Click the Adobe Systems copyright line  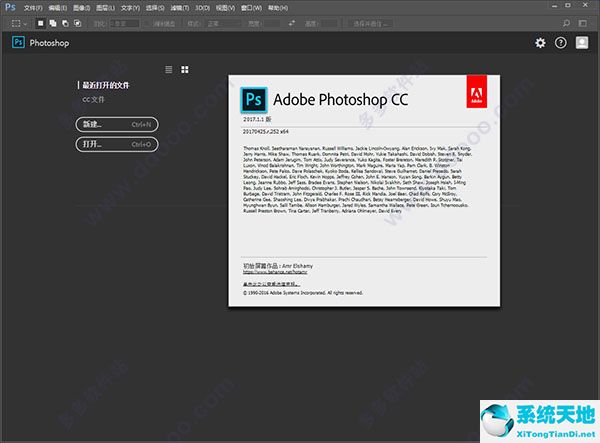tap(303, 293)
